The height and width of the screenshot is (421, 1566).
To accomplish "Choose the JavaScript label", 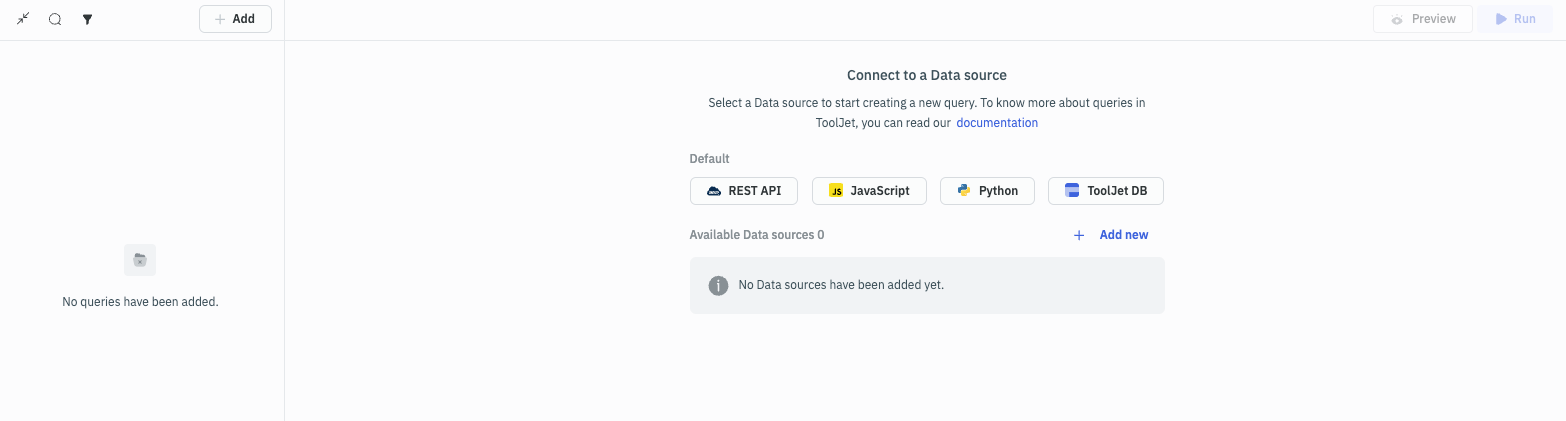I will (x=880, y=191).
